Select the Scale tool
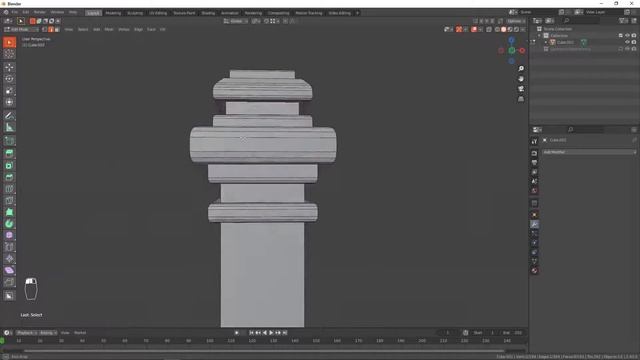This screenshot has height=360, width=640. 9,91
